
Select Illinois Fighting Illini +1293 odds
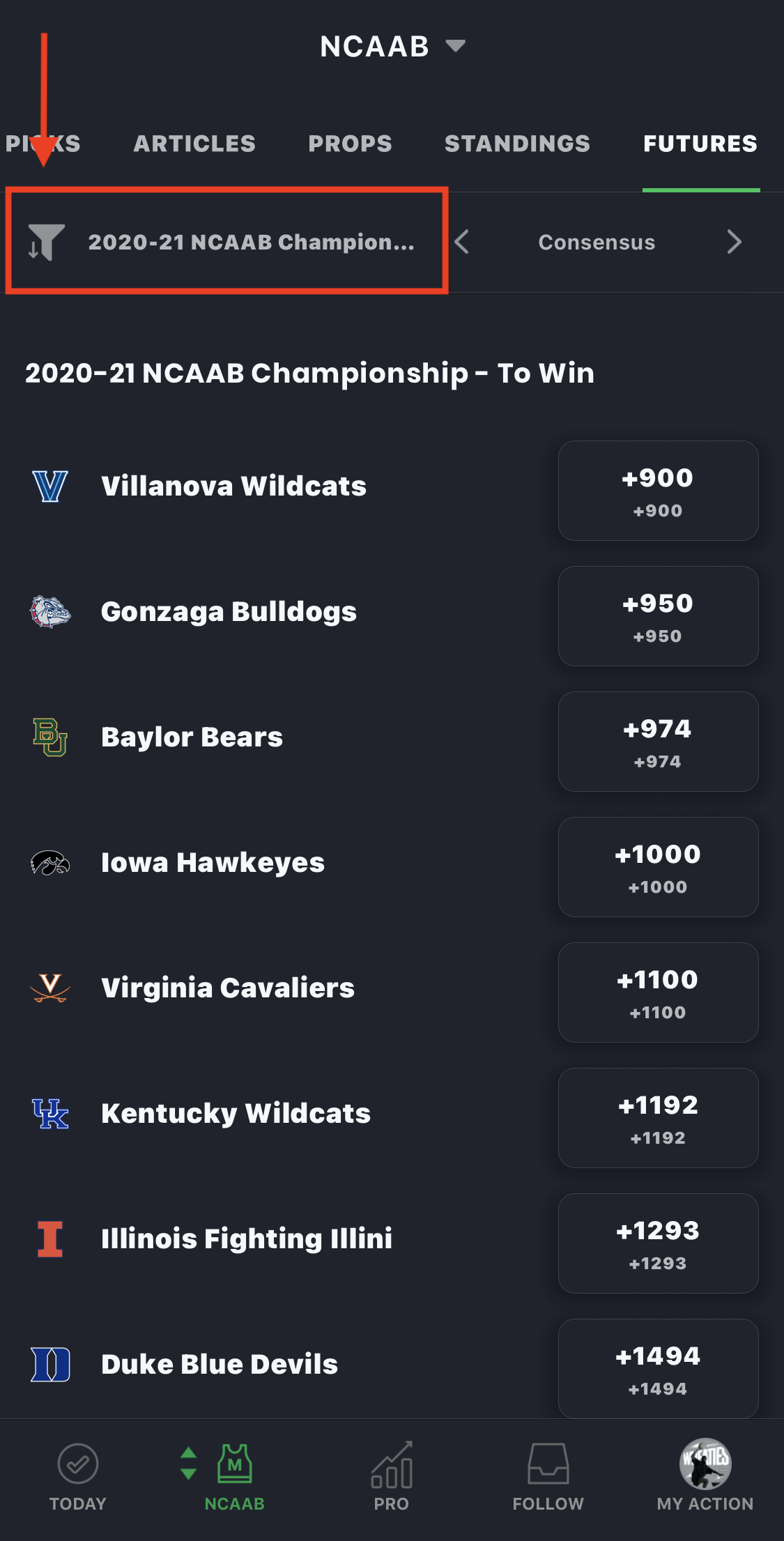pyautogui.click(x=658, y=1243)
